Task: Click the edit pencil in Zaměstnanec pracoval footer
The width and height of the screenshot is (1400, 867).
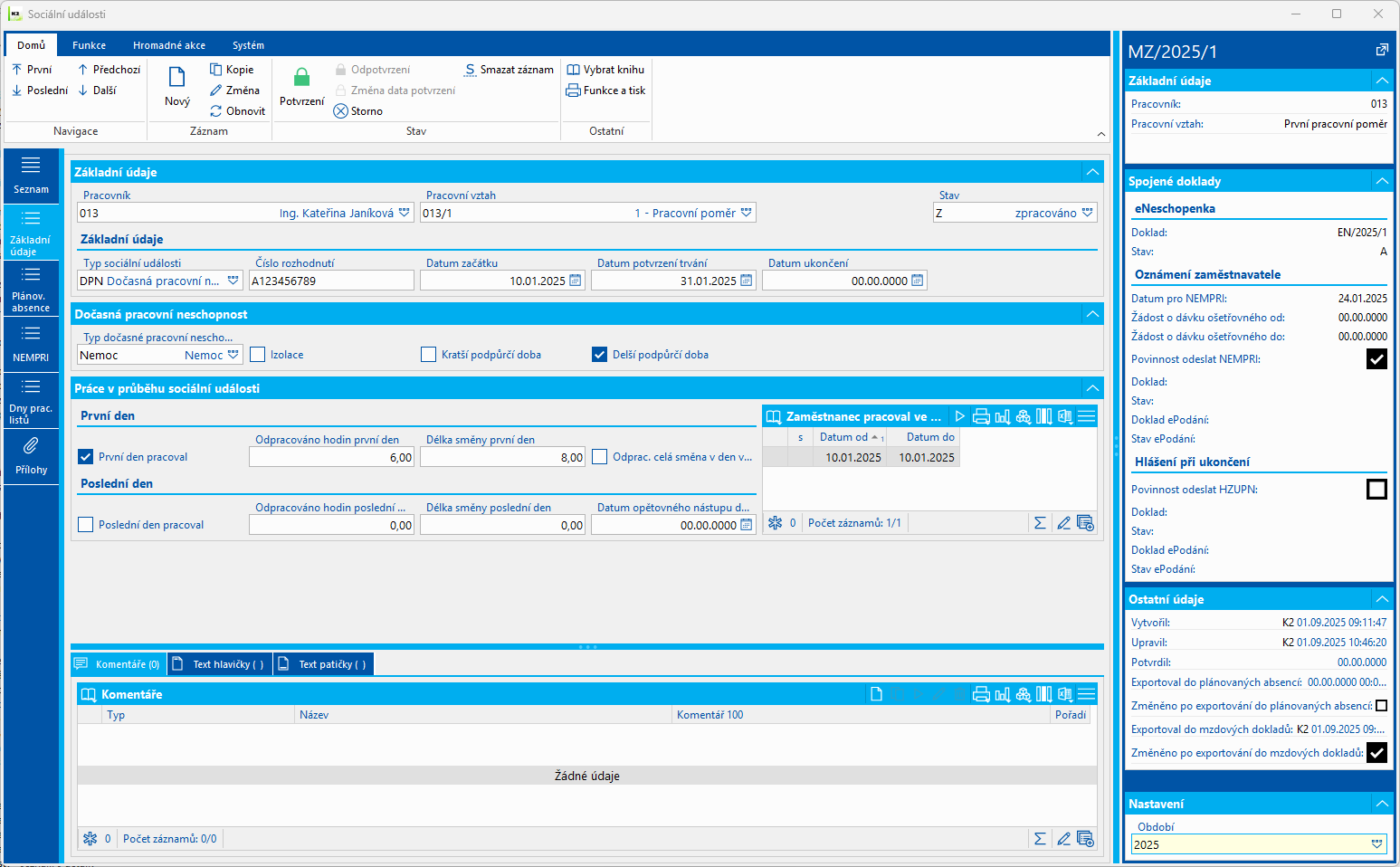Action: pos(1063,523)
